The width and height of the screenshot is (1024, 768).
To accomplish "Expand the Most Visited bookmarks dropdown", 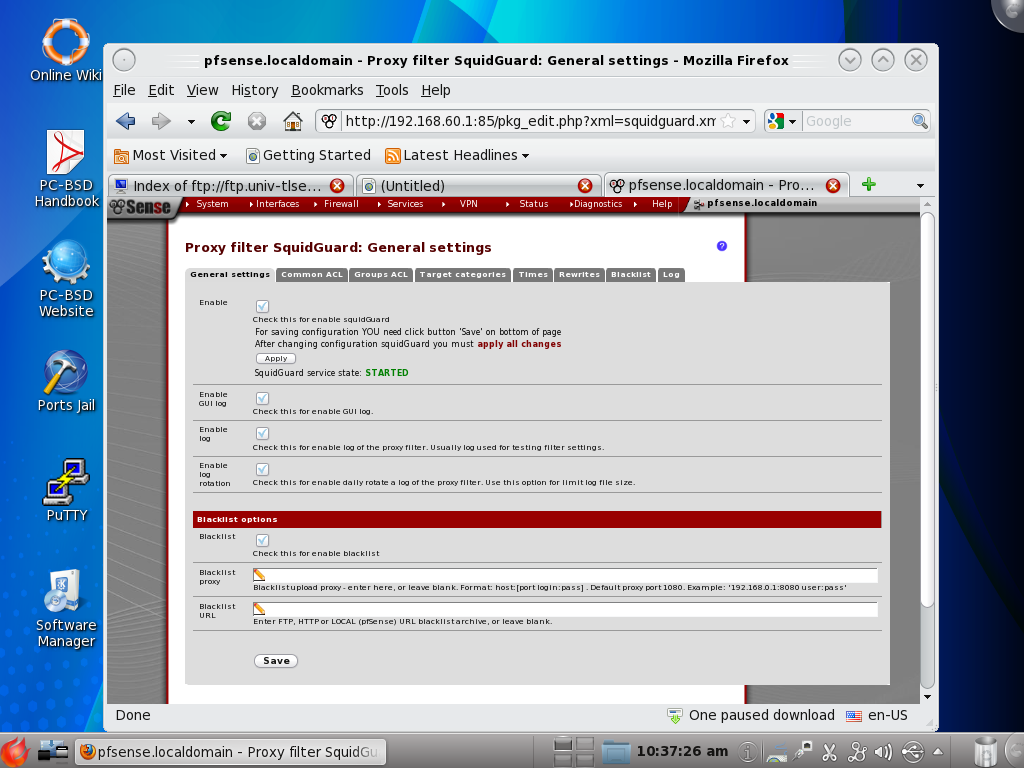I will click(223, 156).
